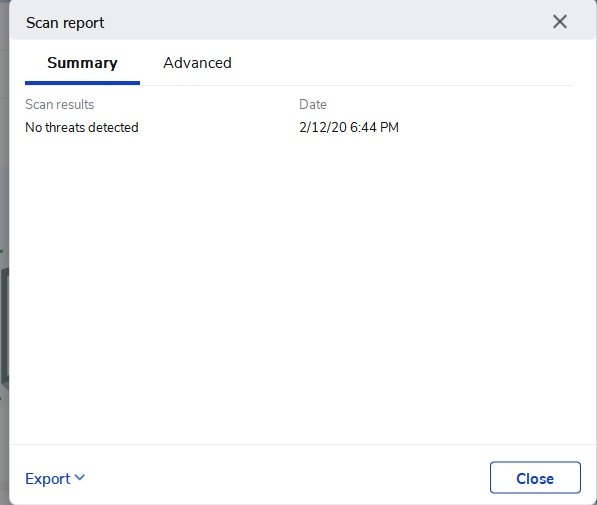Viewport: 597px width, 505px height.
Task: Click the dimmed background window at left edge
Action: 4,252
